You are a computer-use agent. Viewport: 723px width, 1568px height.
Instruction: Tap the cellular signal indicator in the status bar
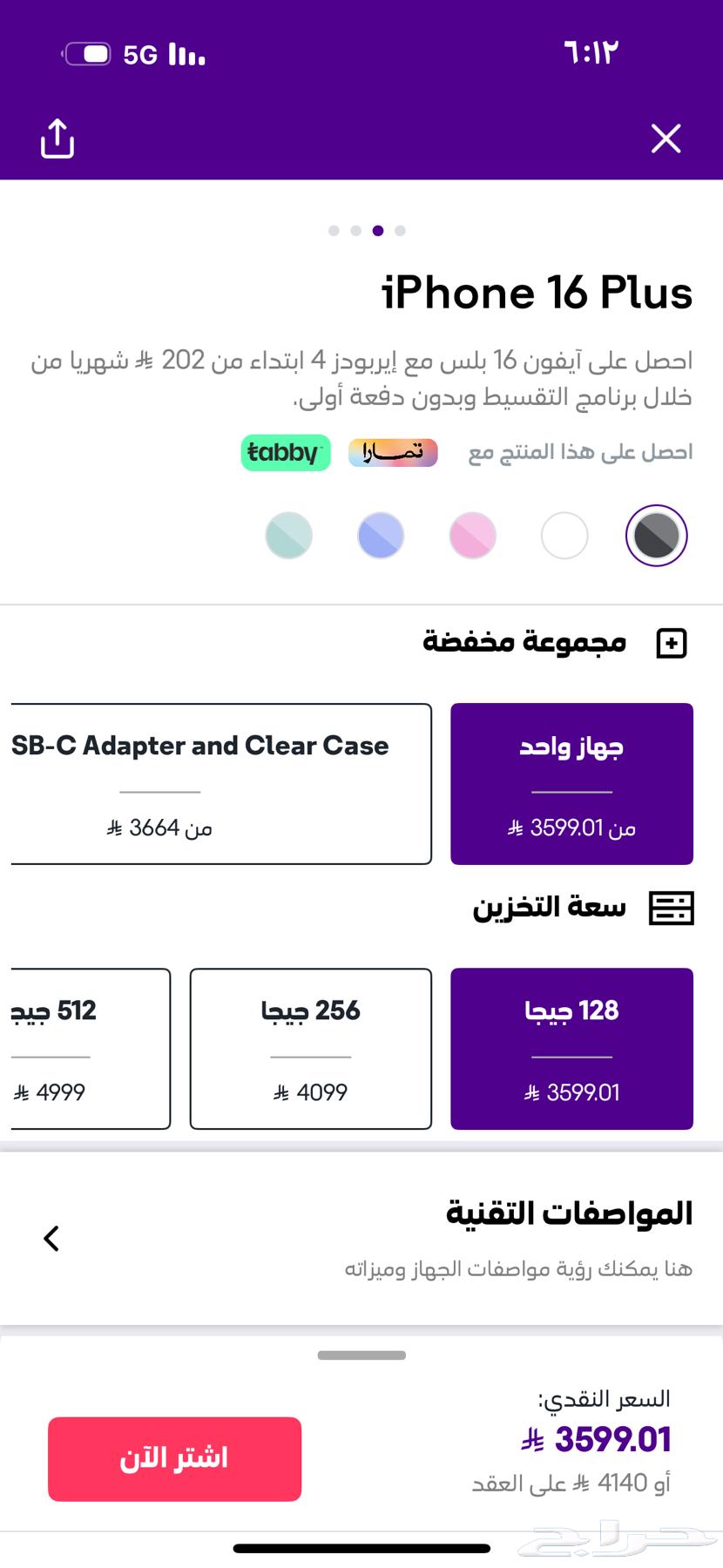[x=183, y=54]
